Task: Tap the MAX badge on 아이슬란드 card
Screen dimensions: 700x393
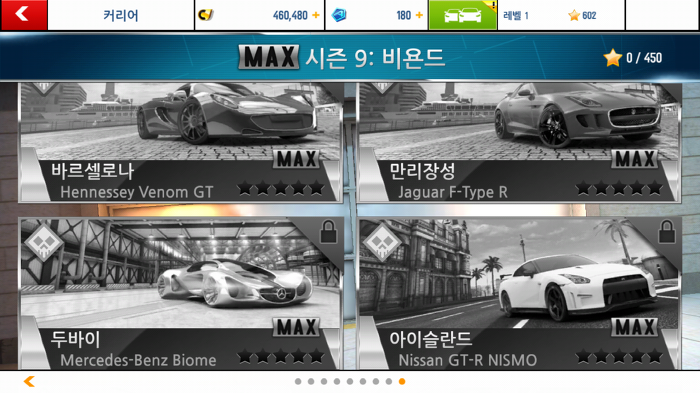Action: point(634,327)
